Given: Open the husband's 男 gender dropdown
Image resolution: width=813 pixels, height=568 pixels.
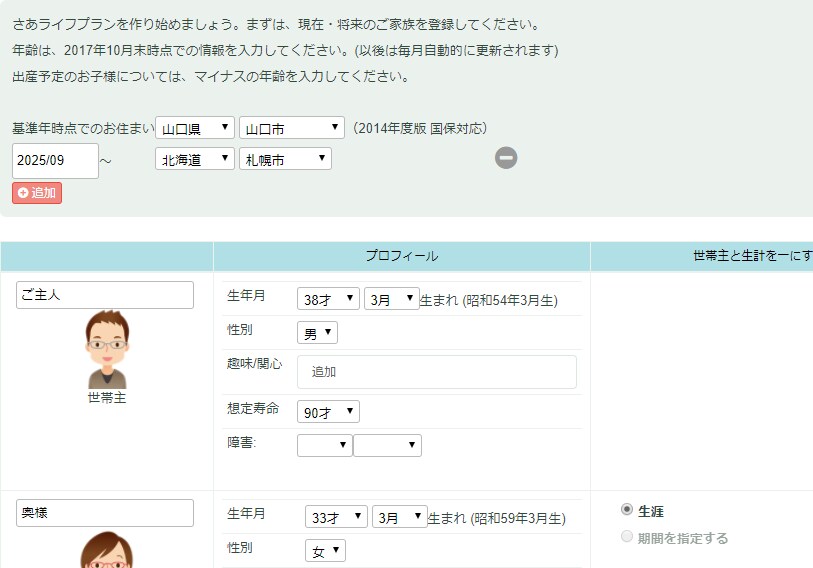Looking at the screenshot, I should tap(317, 333).
